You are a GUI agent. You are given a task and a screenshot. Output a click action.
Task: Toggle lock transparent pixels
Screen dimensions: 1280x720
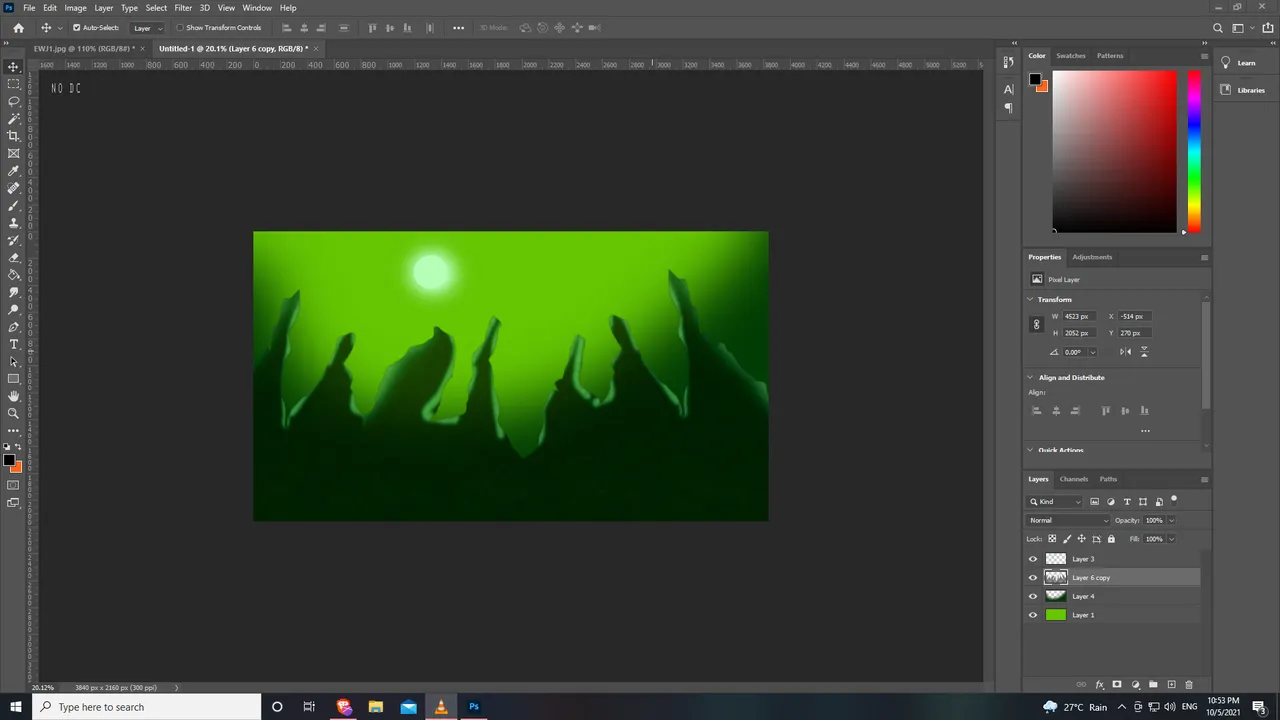point(1051,539)
